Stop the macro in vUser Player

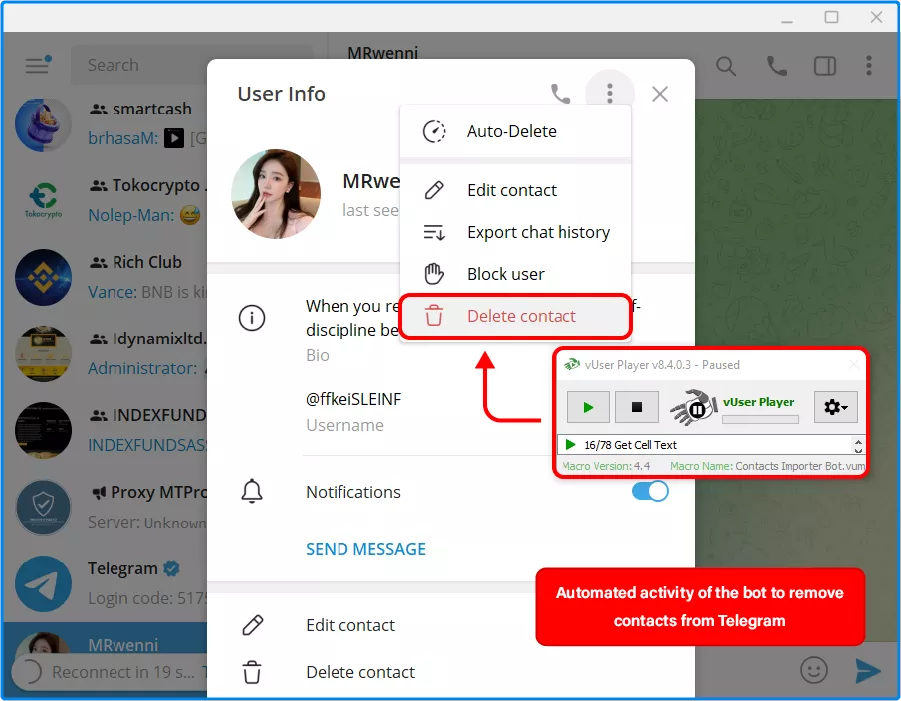[637, 407]
